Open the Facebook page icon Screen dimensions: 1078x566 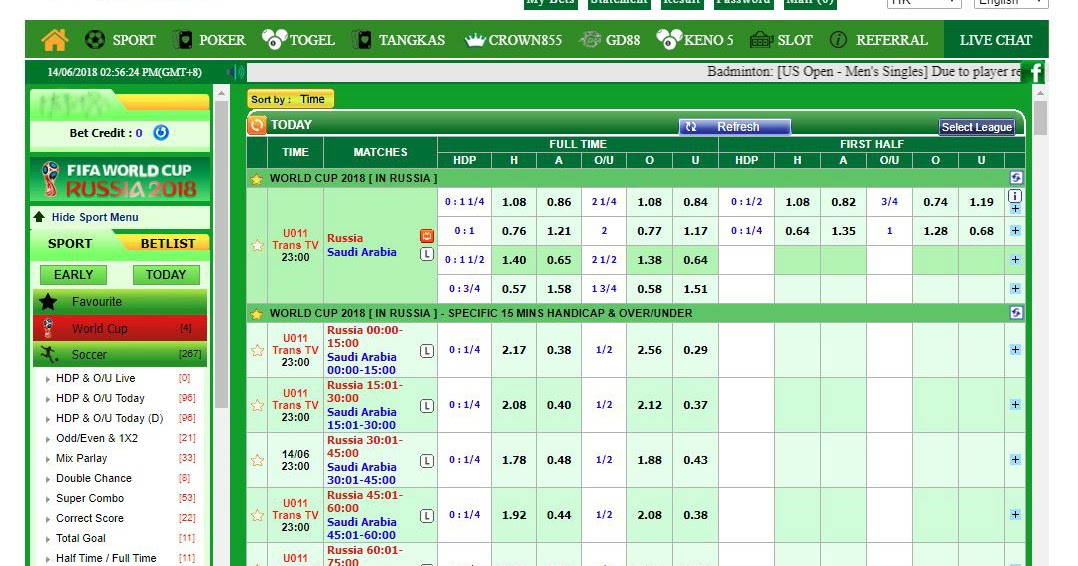[x=1034, y=72]
